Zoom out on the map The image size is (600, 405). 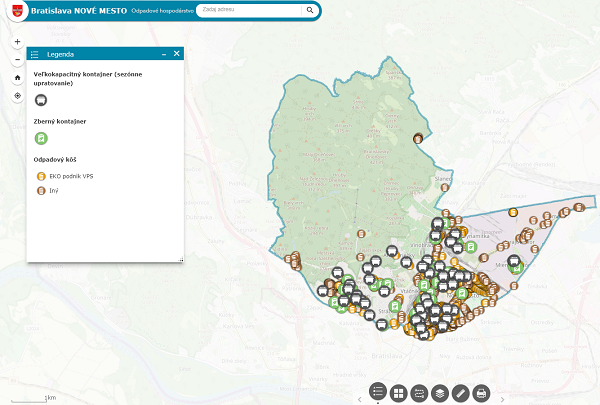pyautogui.click(x=17, y=59)
